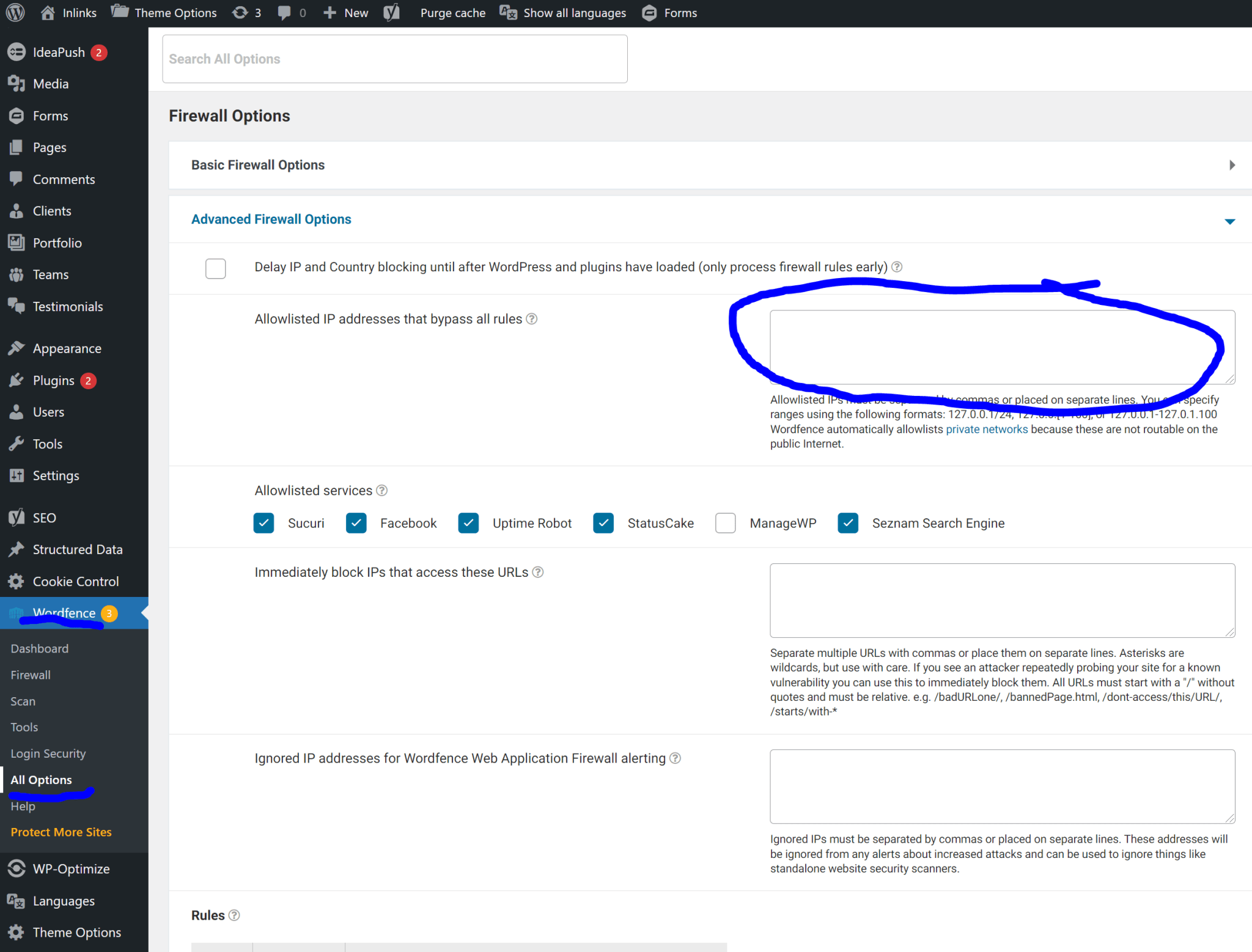Click the Cookie Control gear icon
This screenshot has width=1252, height=952.
tap(17, 581)
